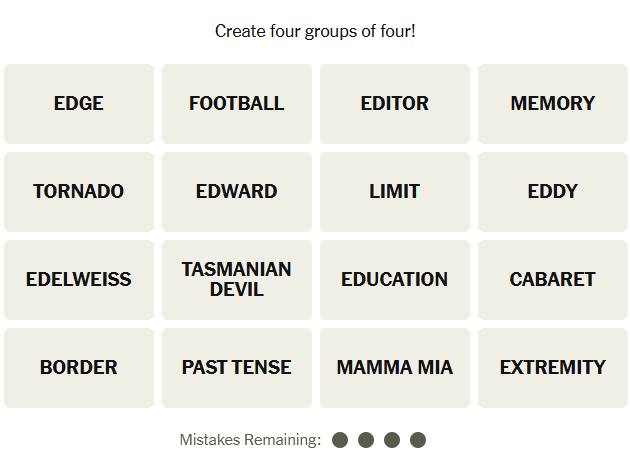Pick the EDUCATION word tile
Viewport: 630px width, 452px height.
point(395,280)
